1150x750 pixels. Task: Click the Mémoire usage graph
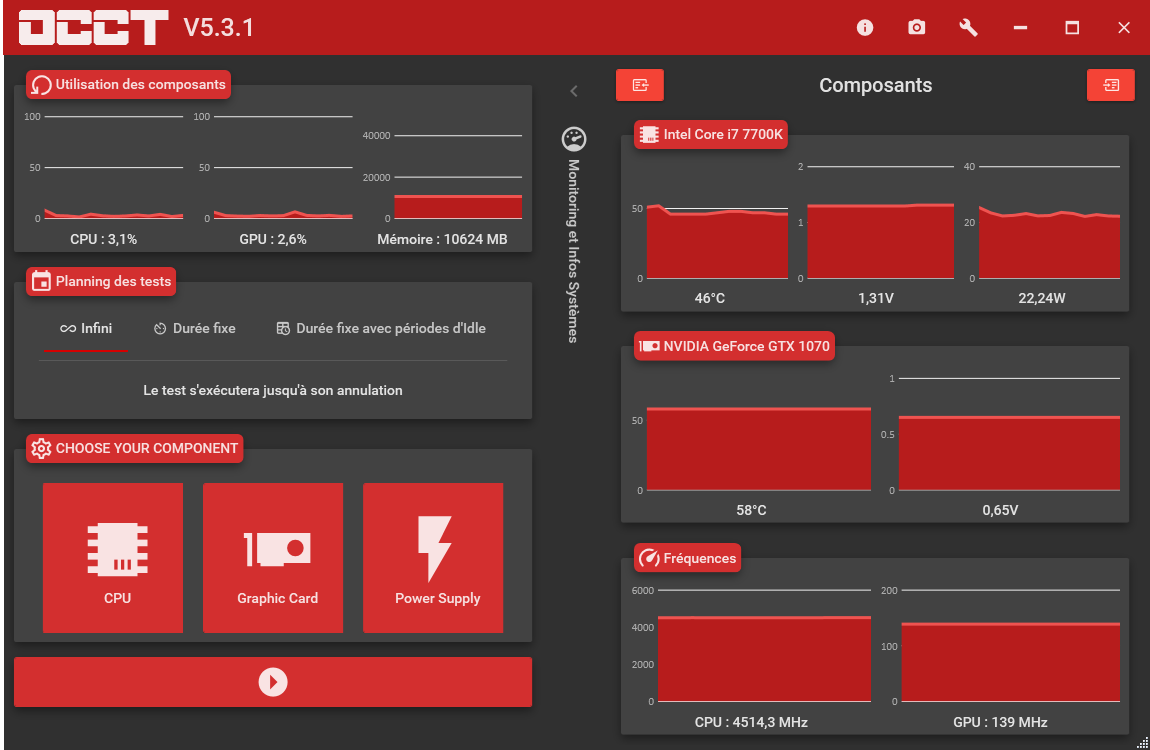457,206
